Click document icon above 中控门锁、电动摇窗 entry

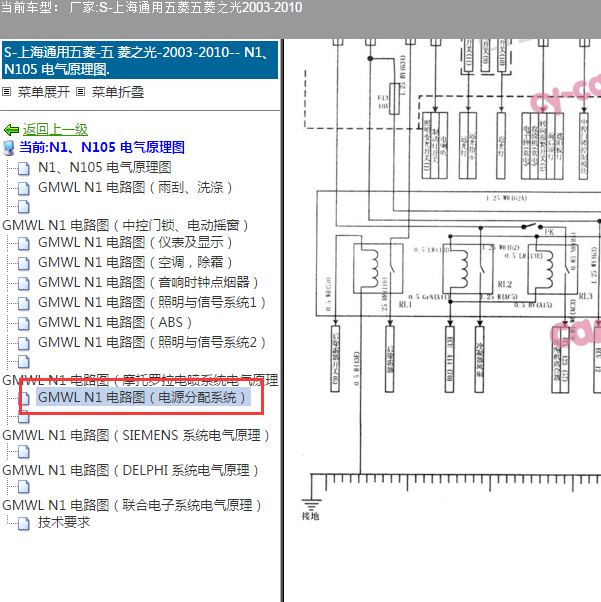tap(24, 207)
